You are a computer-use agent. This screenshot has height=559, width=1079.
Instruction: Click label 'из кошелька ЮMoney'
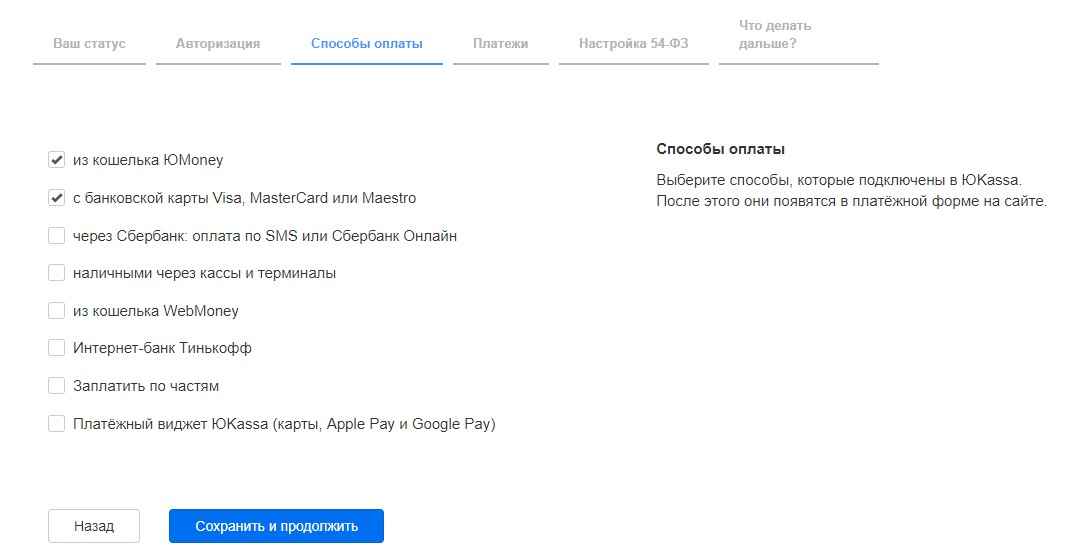click(x=148, y=160)
